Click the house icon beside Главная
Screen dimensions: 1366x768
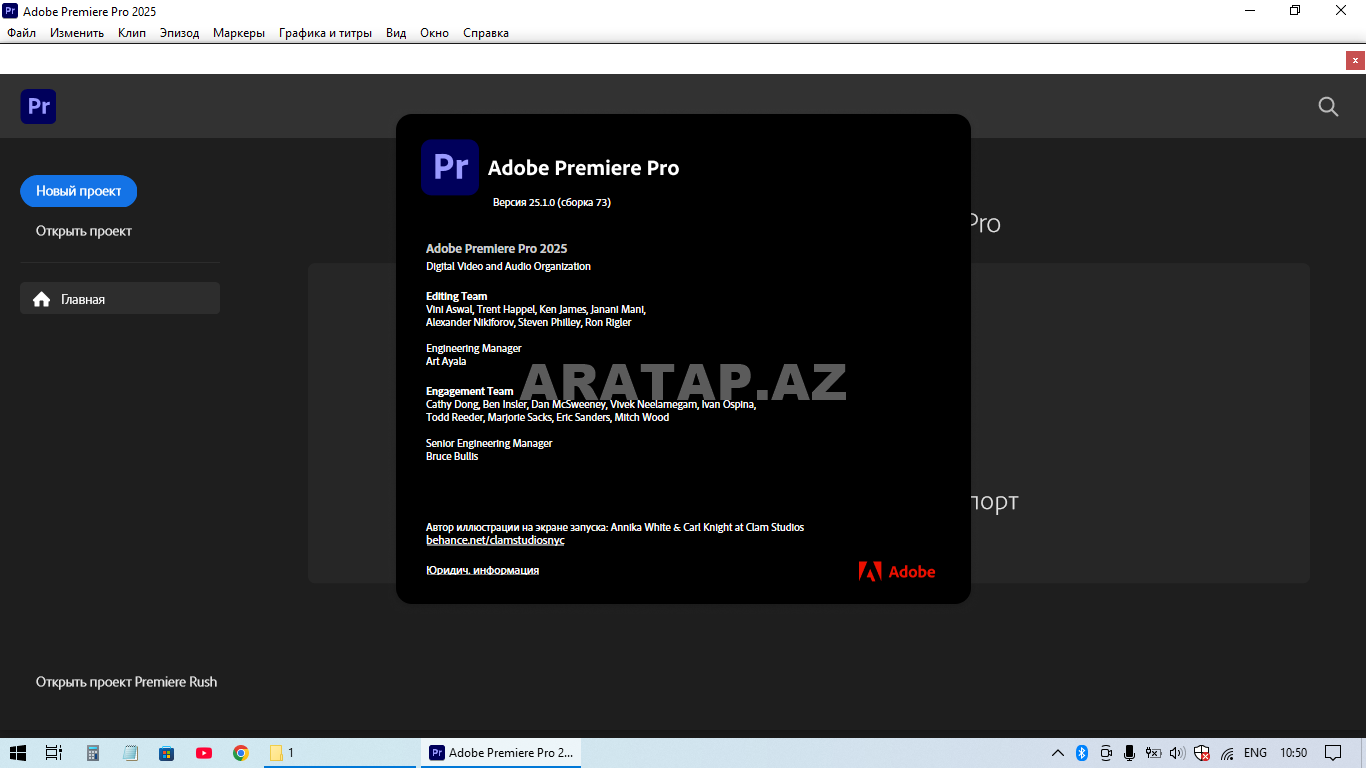[41, 299]
